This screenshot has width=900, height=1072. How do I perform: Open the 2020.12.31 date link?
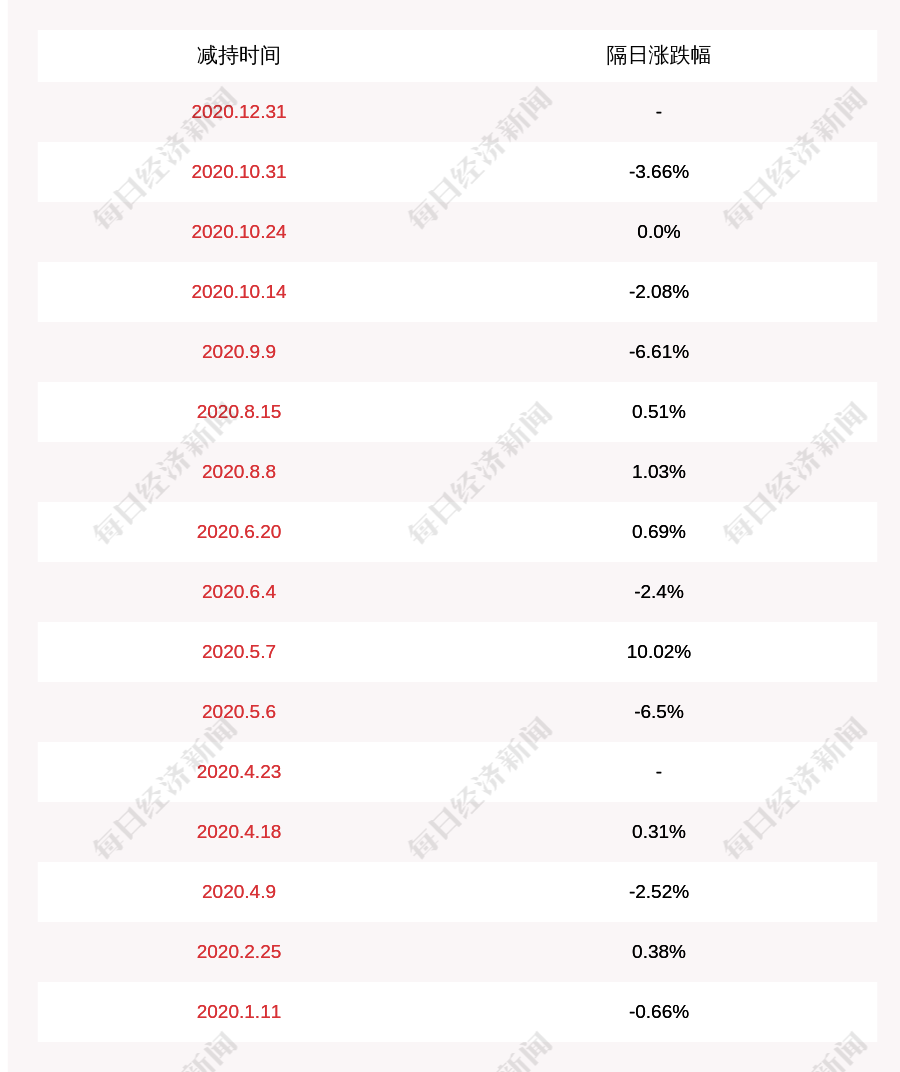tap(238, 112)
